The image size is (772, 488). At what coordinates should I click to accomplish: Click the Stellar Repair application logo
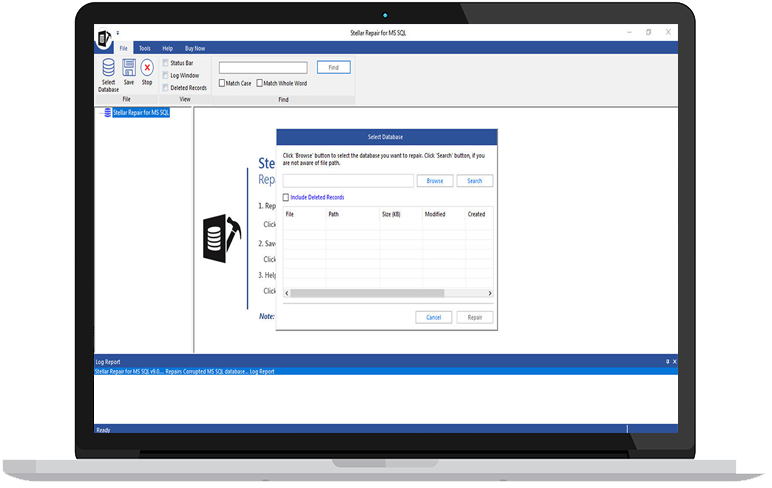click(104, 38)
